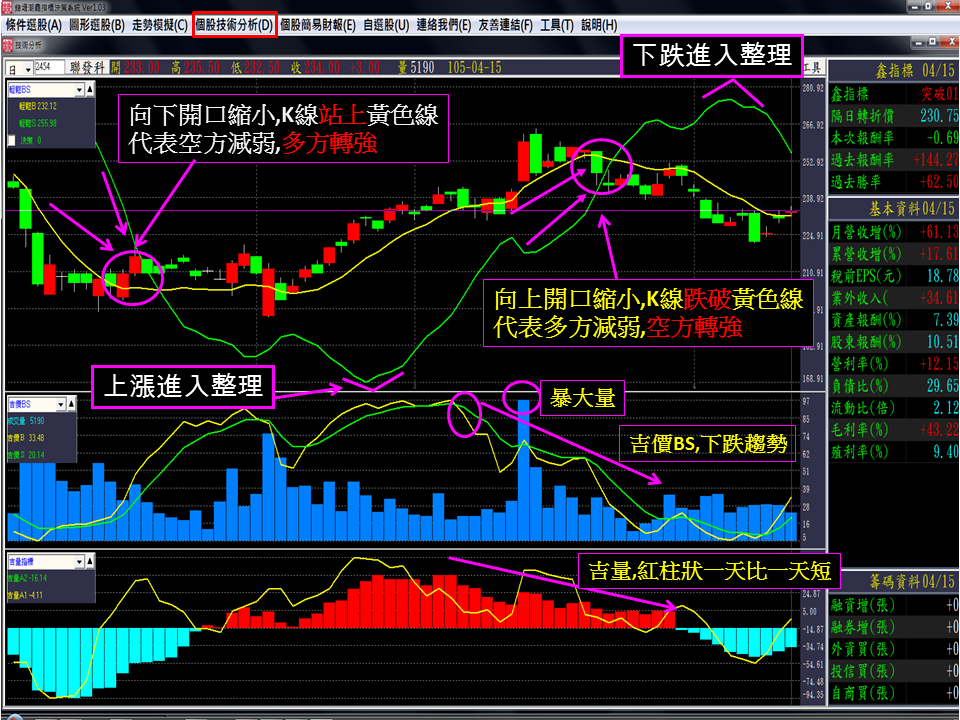
Task: Select the 融券增(張) row
Action: coord(893,627)
